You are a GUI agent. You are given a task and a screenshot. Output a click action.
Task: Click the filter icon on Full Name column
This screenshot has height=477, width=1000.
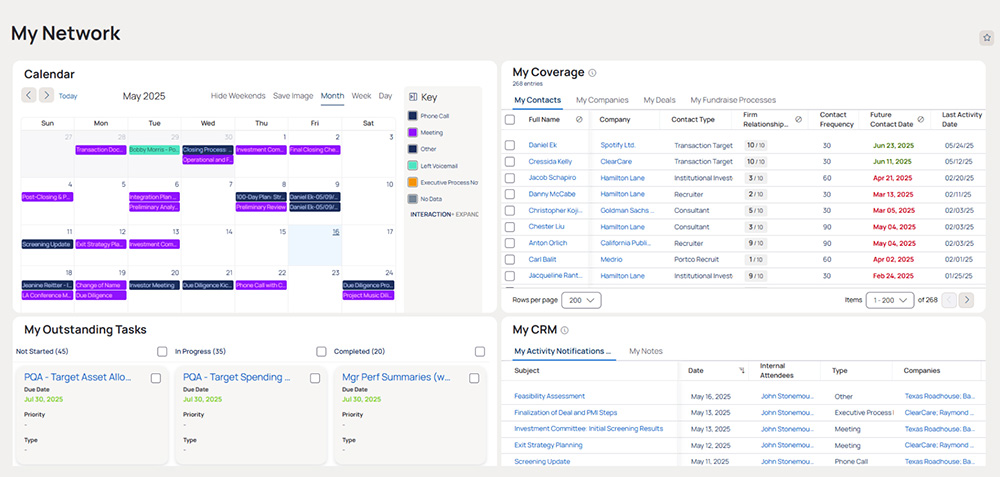click(579, 119)
